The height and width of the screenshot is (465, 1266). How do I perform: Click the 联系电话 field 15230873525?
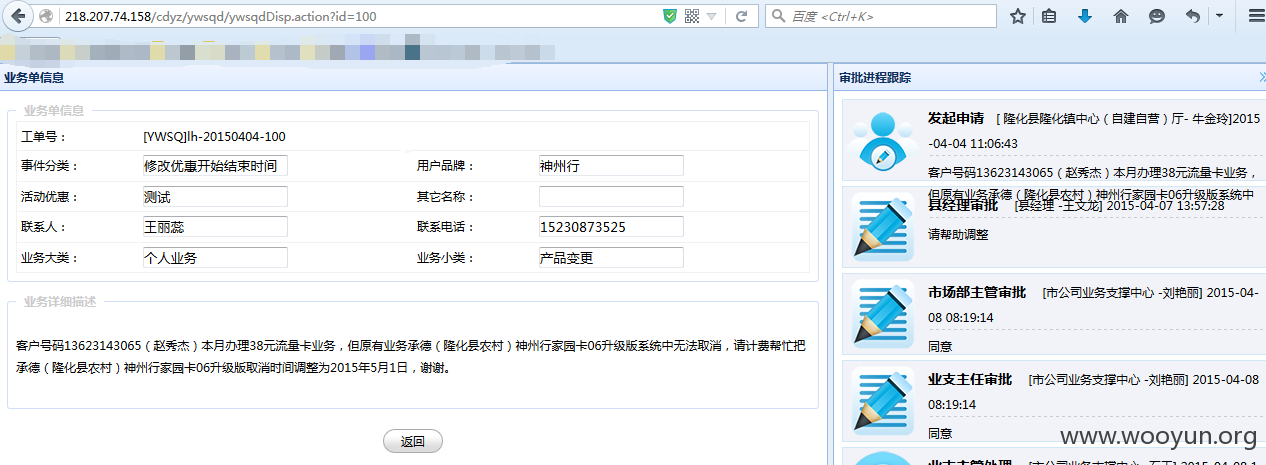(611, 227)
